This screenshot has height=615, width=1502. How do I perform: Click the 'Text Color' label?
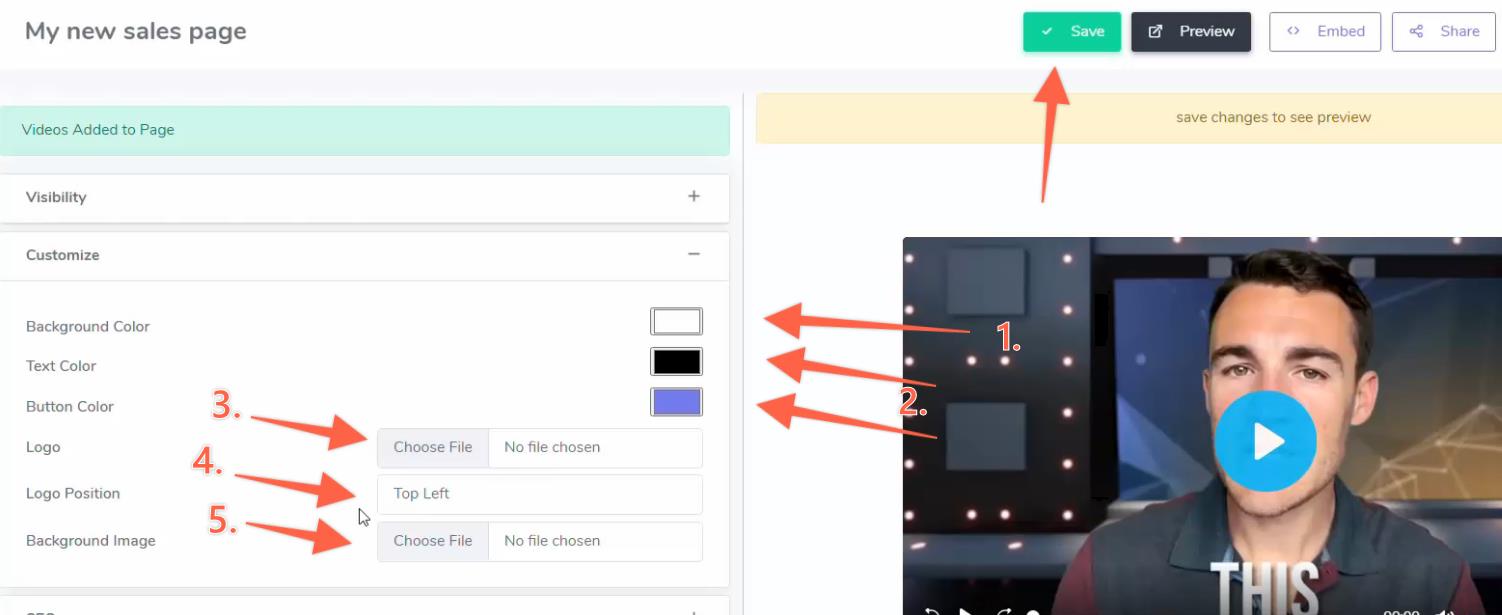tap(61, 366)
